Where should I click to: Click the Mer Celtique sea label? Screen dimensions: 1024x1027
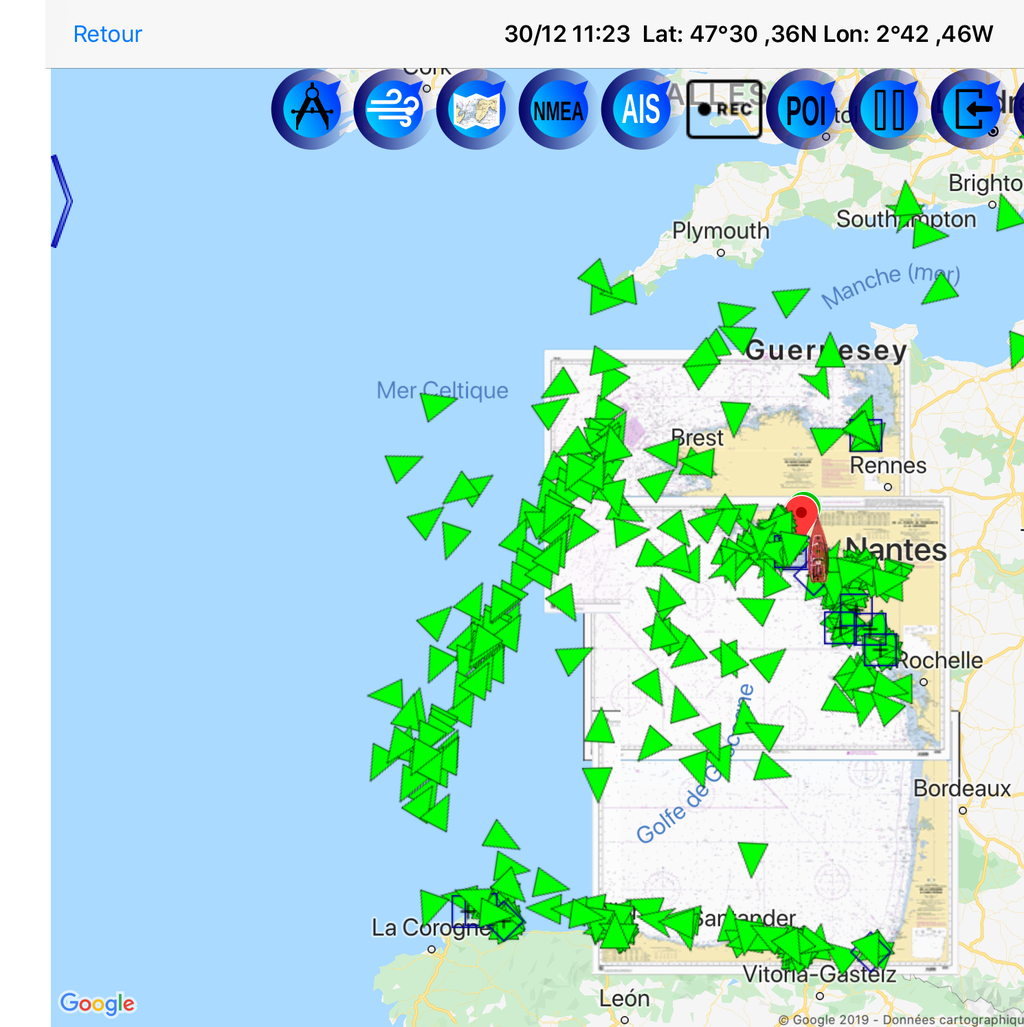tap(442, 390)
